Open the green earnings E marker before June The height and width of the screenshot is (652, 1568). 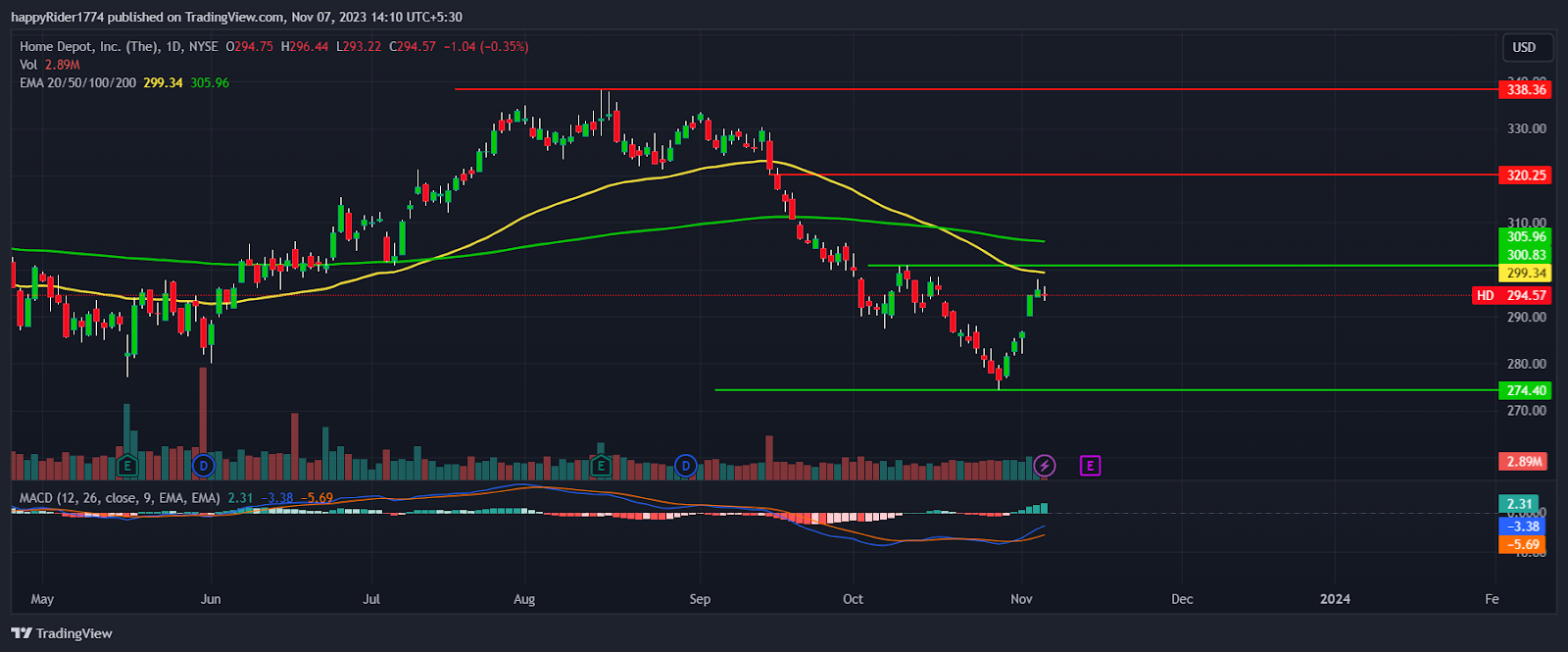[126, 465]
